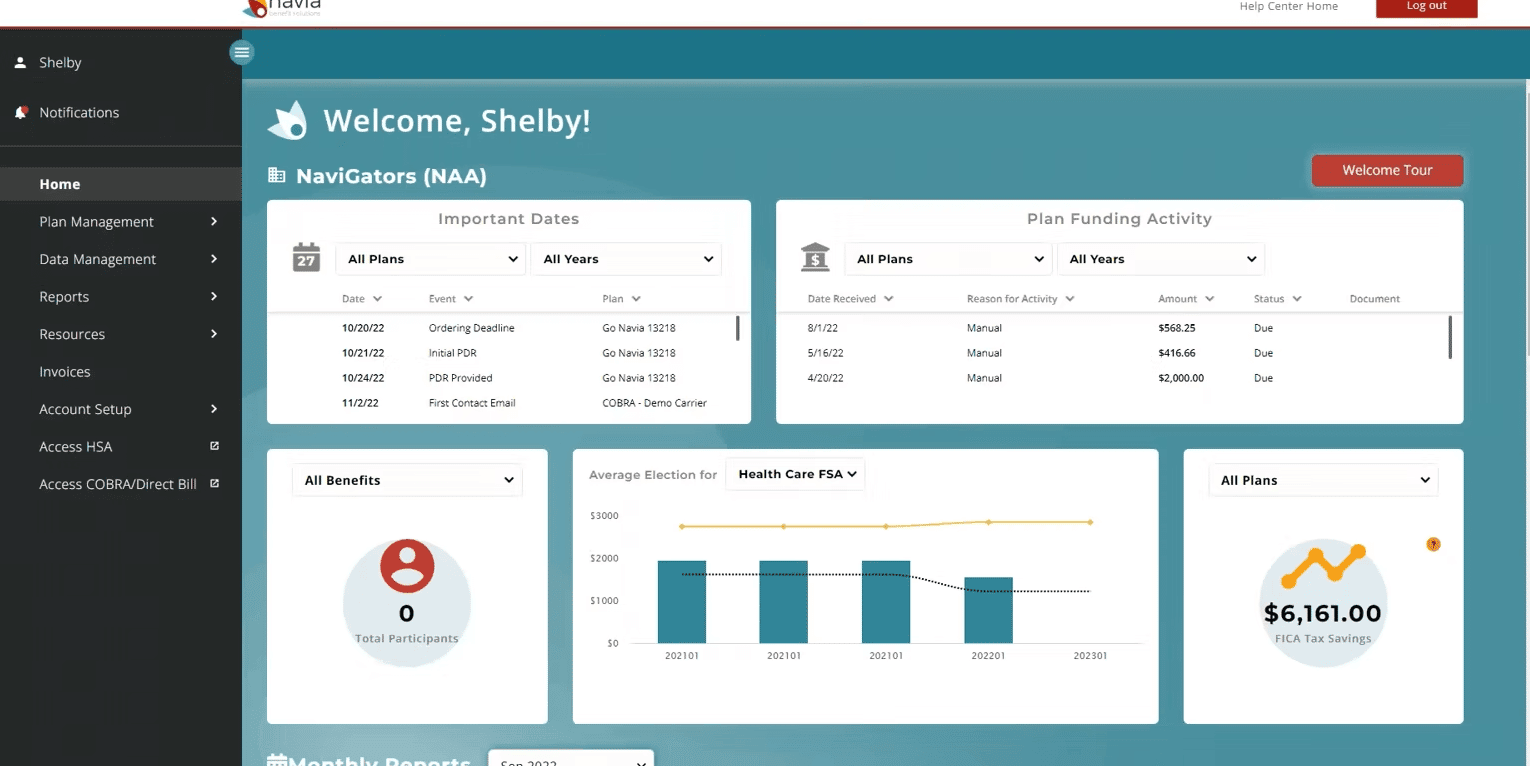The width and height of the screenshot is (1530, 766).
Task: Click the bank icon in Plan Funding Activity
Action: point(816,257)
